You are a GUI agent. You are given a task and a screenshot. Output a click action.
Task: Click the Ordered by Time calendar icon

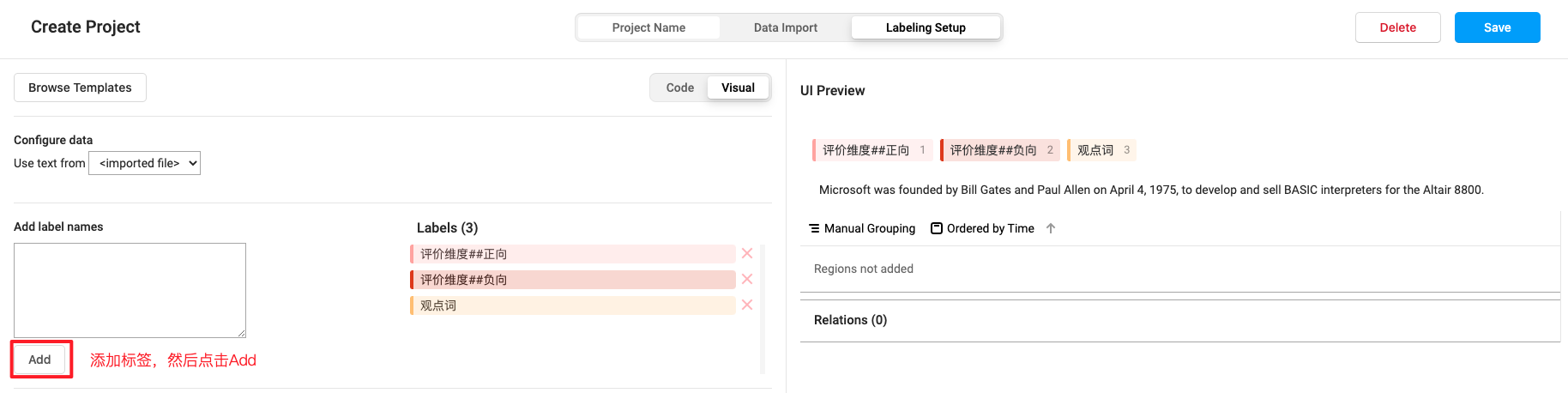(x=937, y=228)
